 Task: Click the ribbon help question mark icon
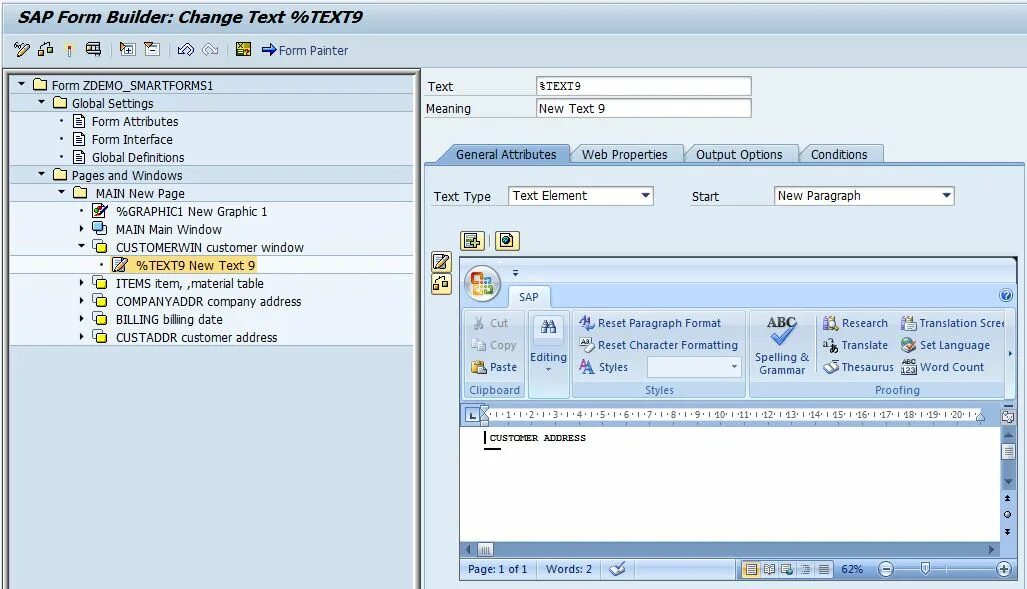coord(1006,295)
